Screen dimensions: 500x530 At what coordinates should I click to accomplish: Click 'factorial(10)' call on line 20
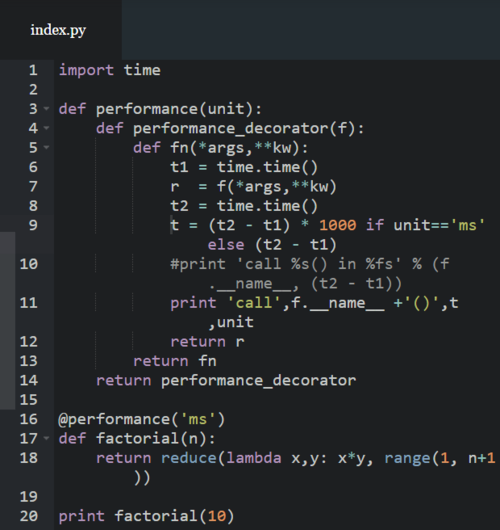pyautogui.click(x=174, y=516)
